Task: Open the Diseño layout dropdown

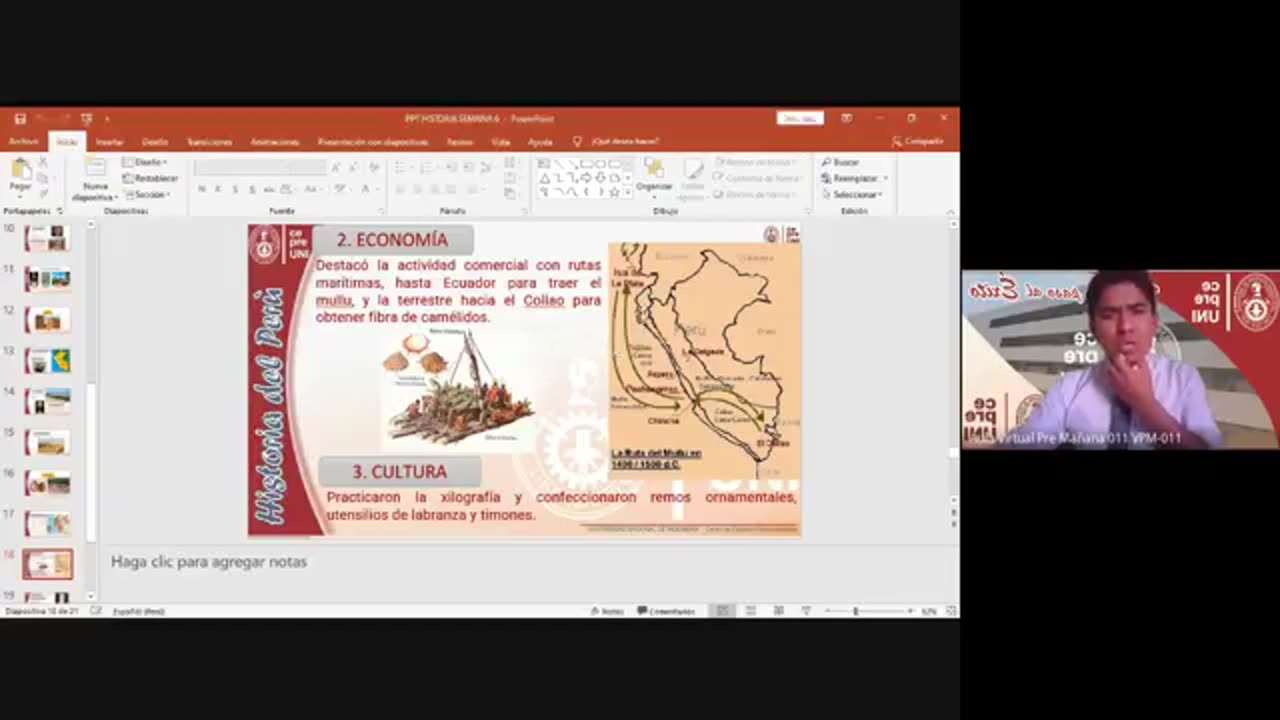Action: pos(145,162)
